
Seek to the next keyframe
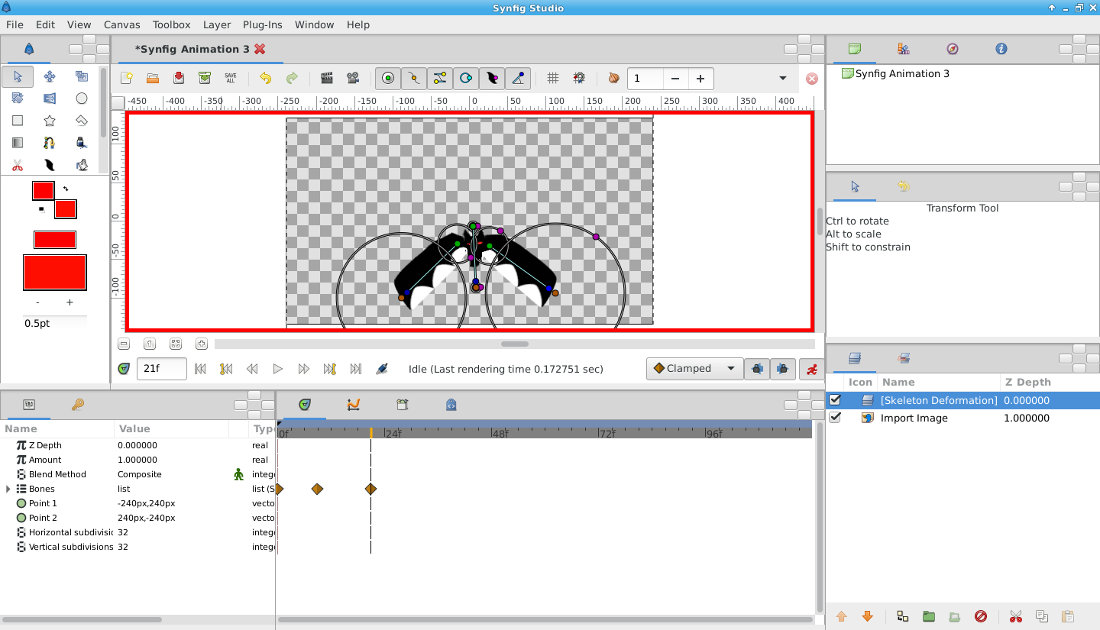pos(330,369)
